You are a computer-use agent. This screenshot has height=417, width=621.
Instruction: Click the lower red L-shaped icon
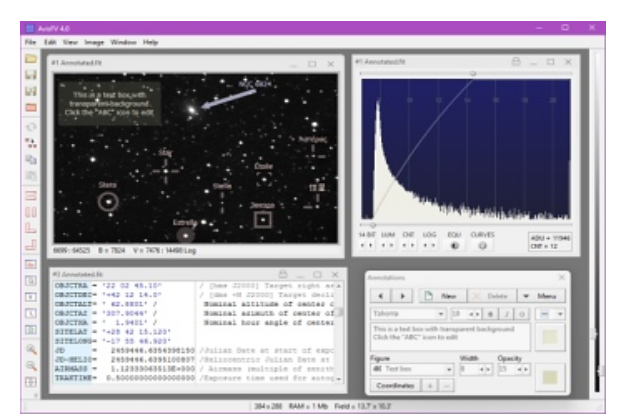click(31, 245)
